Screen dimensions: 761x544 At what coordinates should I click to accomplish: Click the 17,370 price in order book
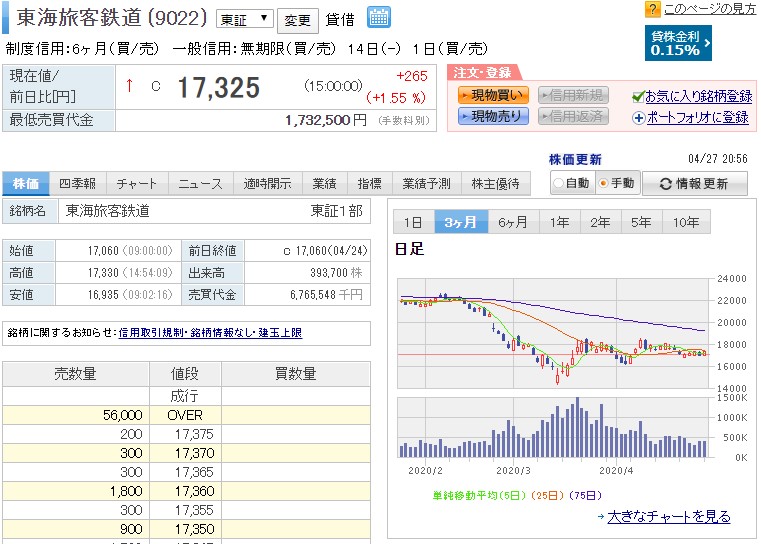click(194, 453)
